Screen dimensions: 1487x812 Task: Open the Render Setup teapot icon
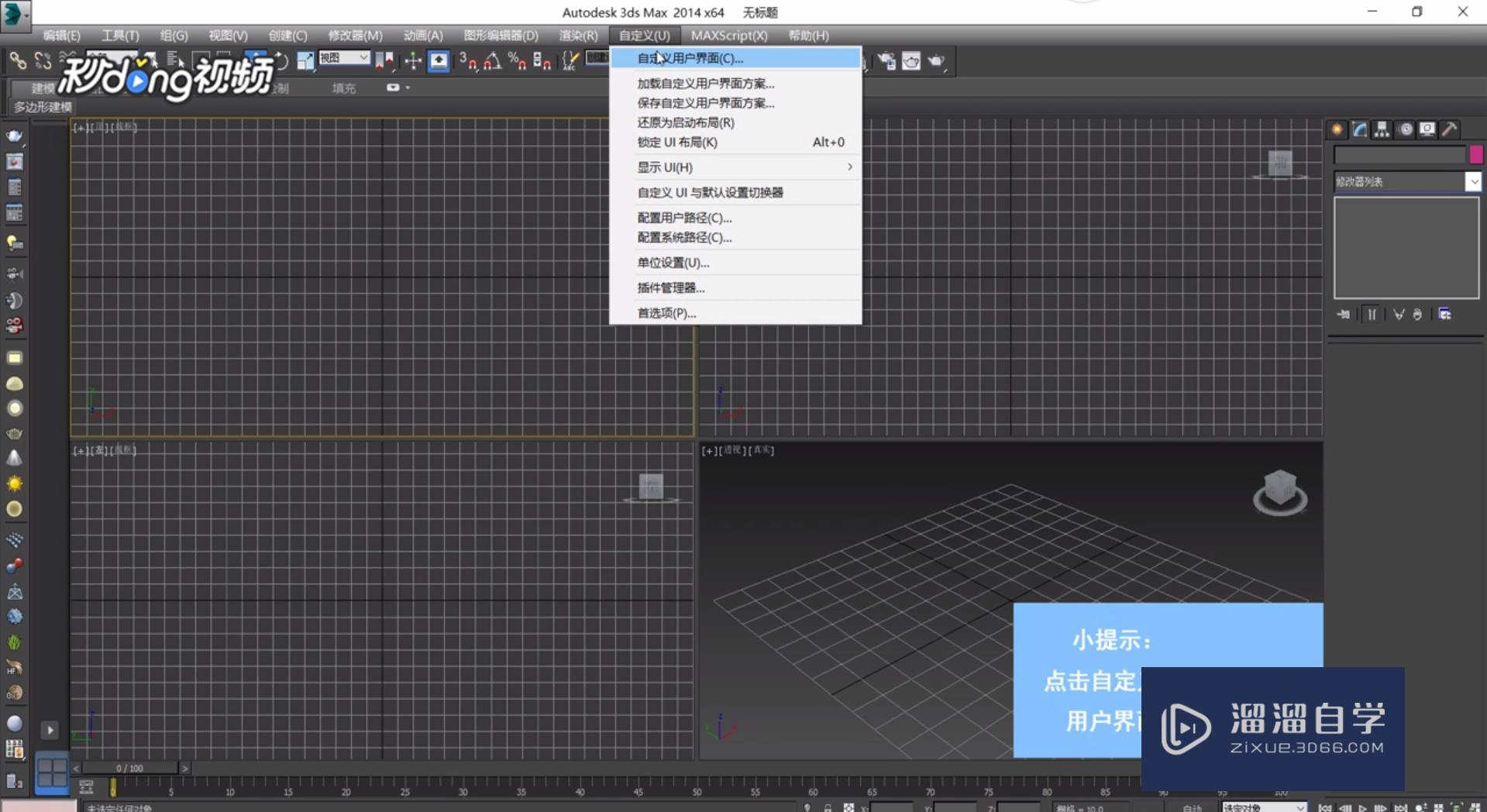coord(886,61)
